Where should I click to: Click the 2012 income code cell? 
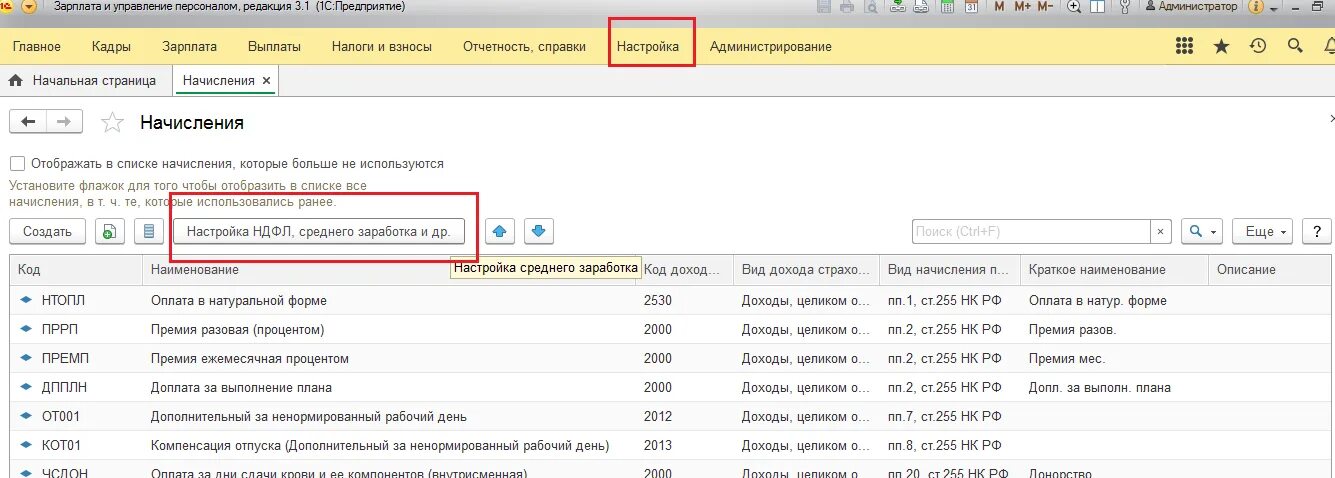click(x=658, y=416)
